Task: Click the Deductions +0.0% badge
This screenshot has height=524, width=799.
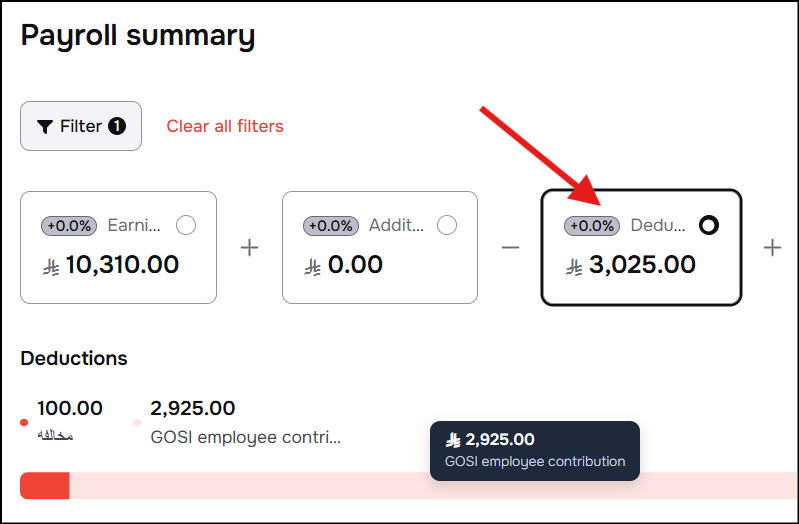Action: click(592, 225)
